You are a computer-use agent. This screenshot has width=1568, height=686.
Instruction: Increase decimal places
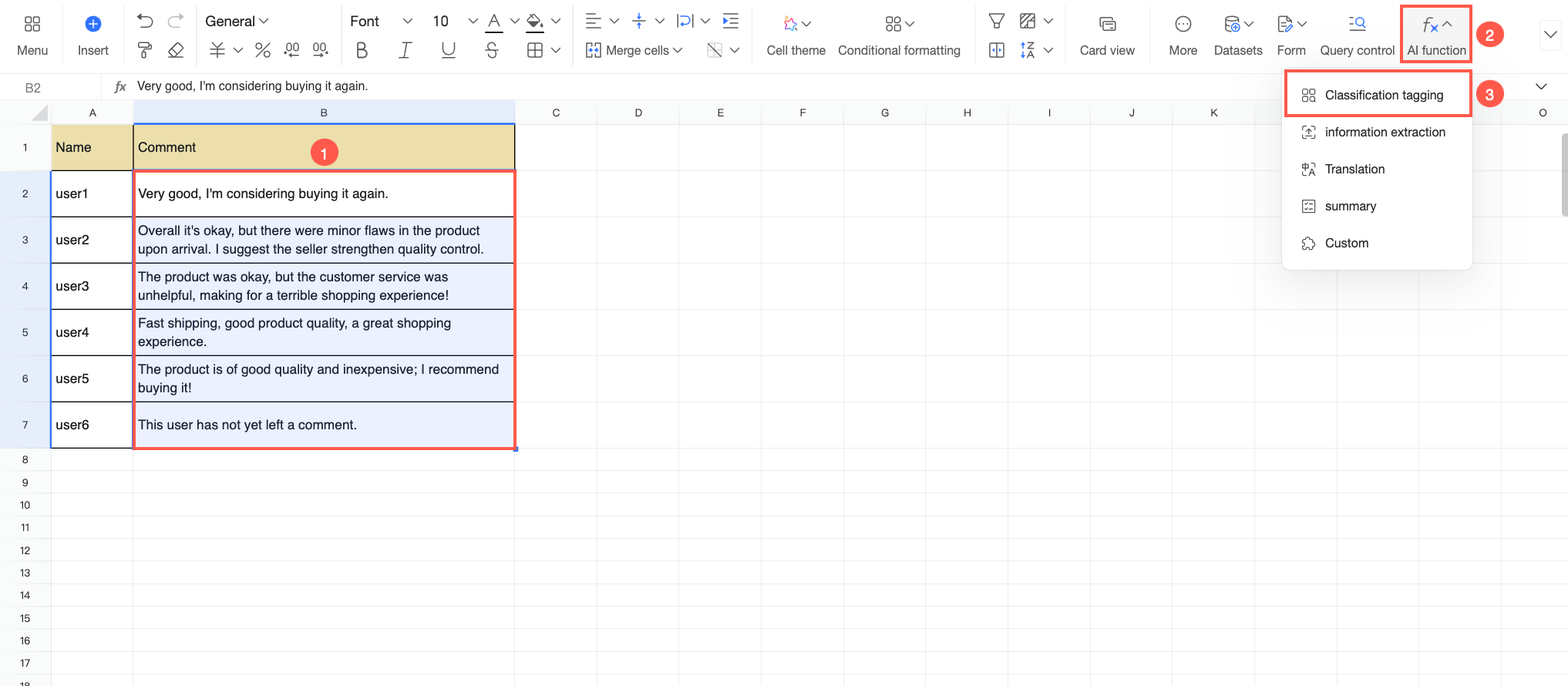[320, 50]
